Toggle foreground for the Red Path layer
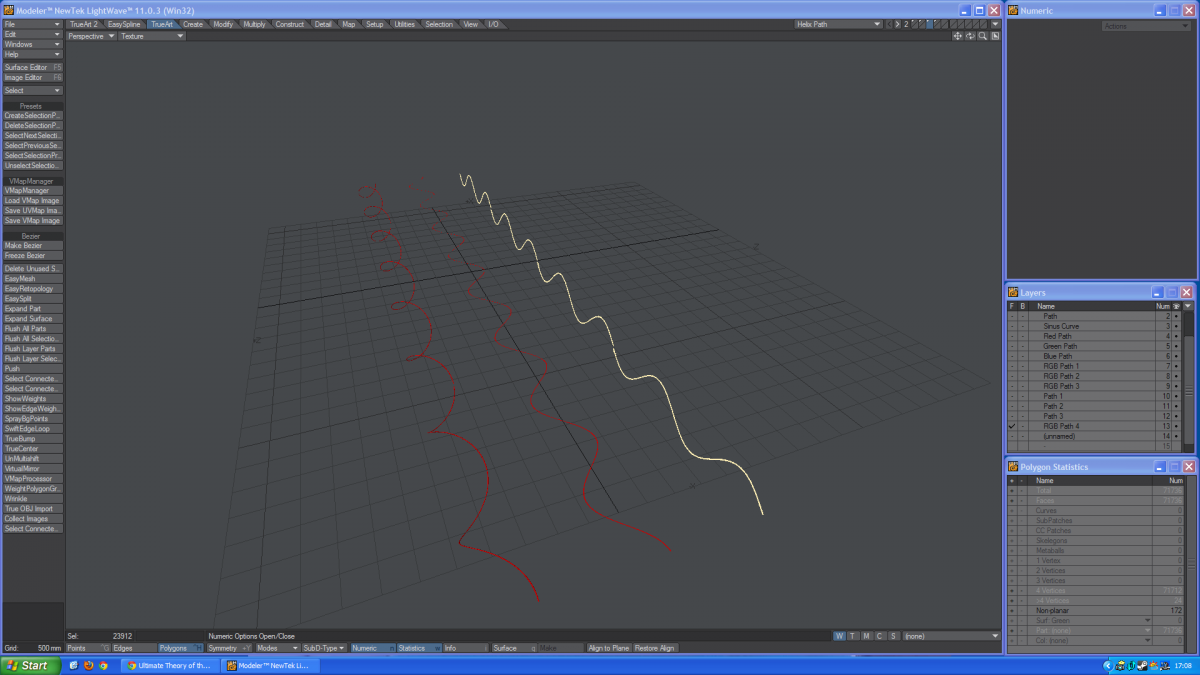1200x675 pixels. tap(1012, 336)
